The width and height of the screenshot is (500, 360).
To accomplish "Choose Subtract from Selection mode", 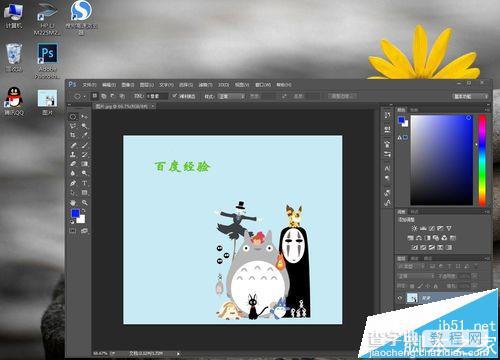I will point(113,96).
